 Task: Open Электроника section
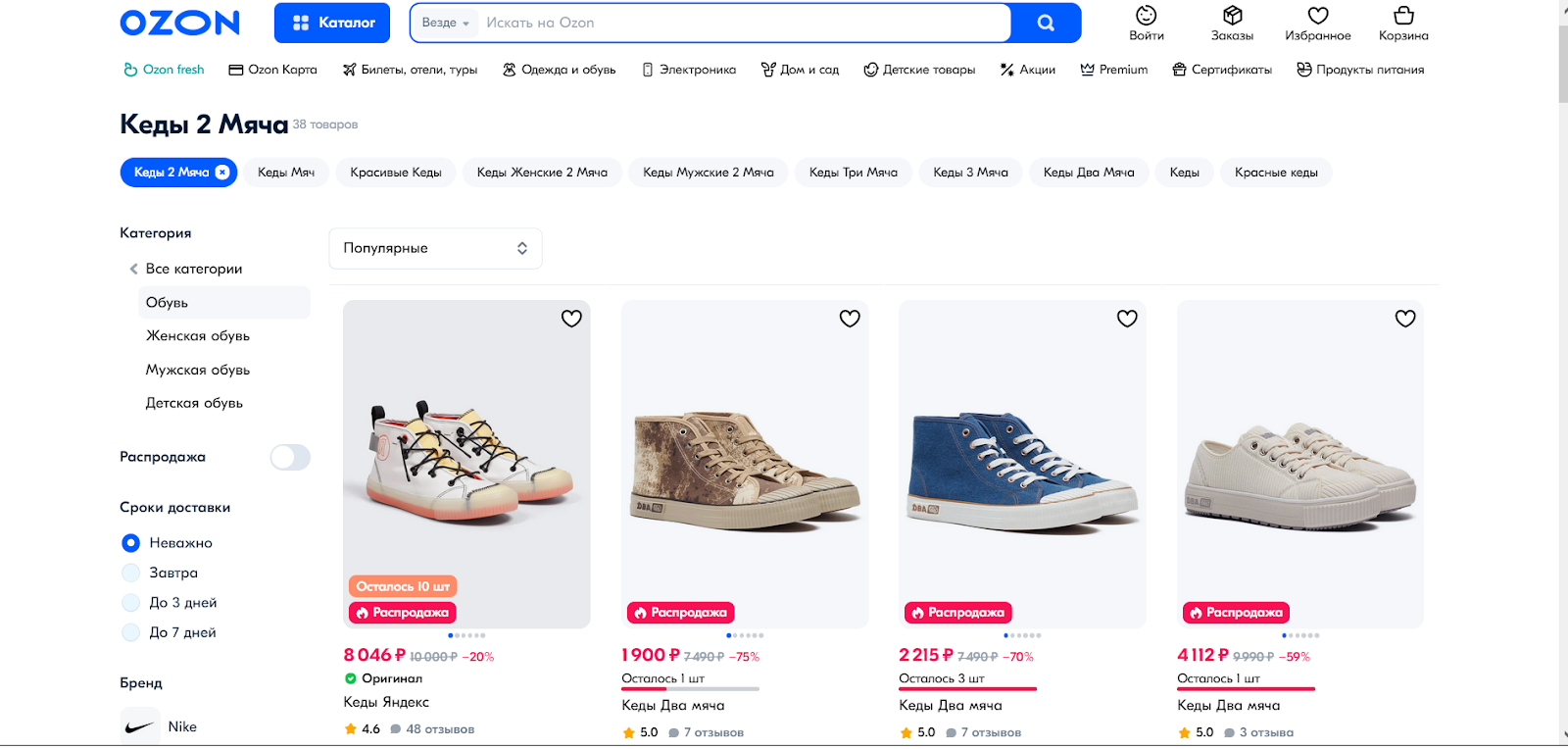[x=688, y=70]
